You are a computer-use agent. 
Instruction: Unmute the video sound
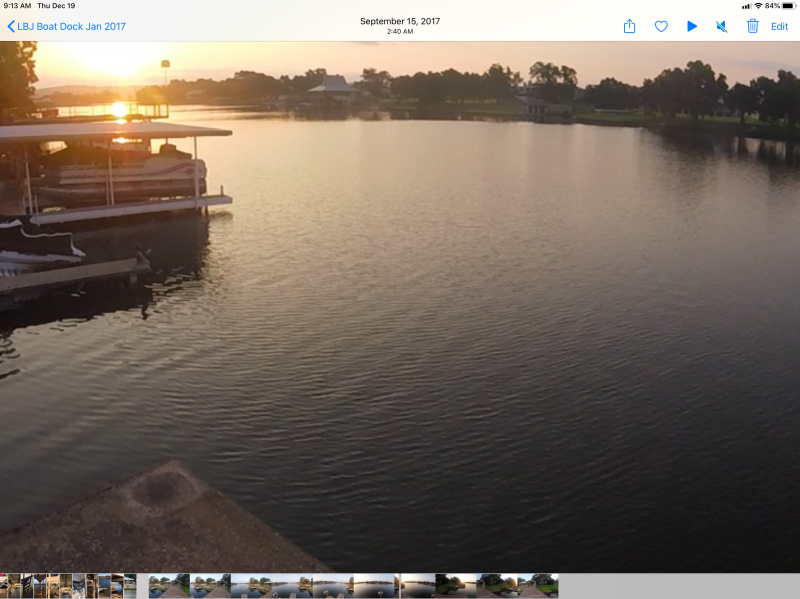coord(721,27)
